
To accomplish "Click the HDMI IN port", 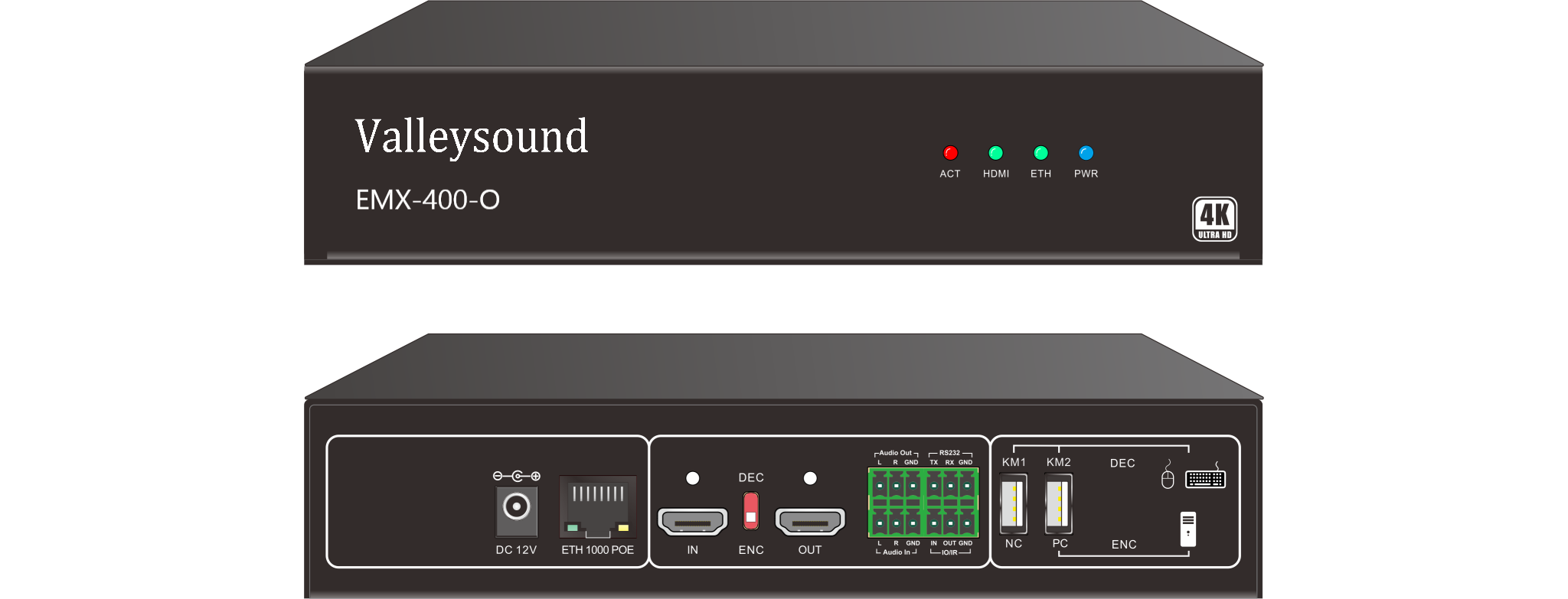I will coord(692,522).
